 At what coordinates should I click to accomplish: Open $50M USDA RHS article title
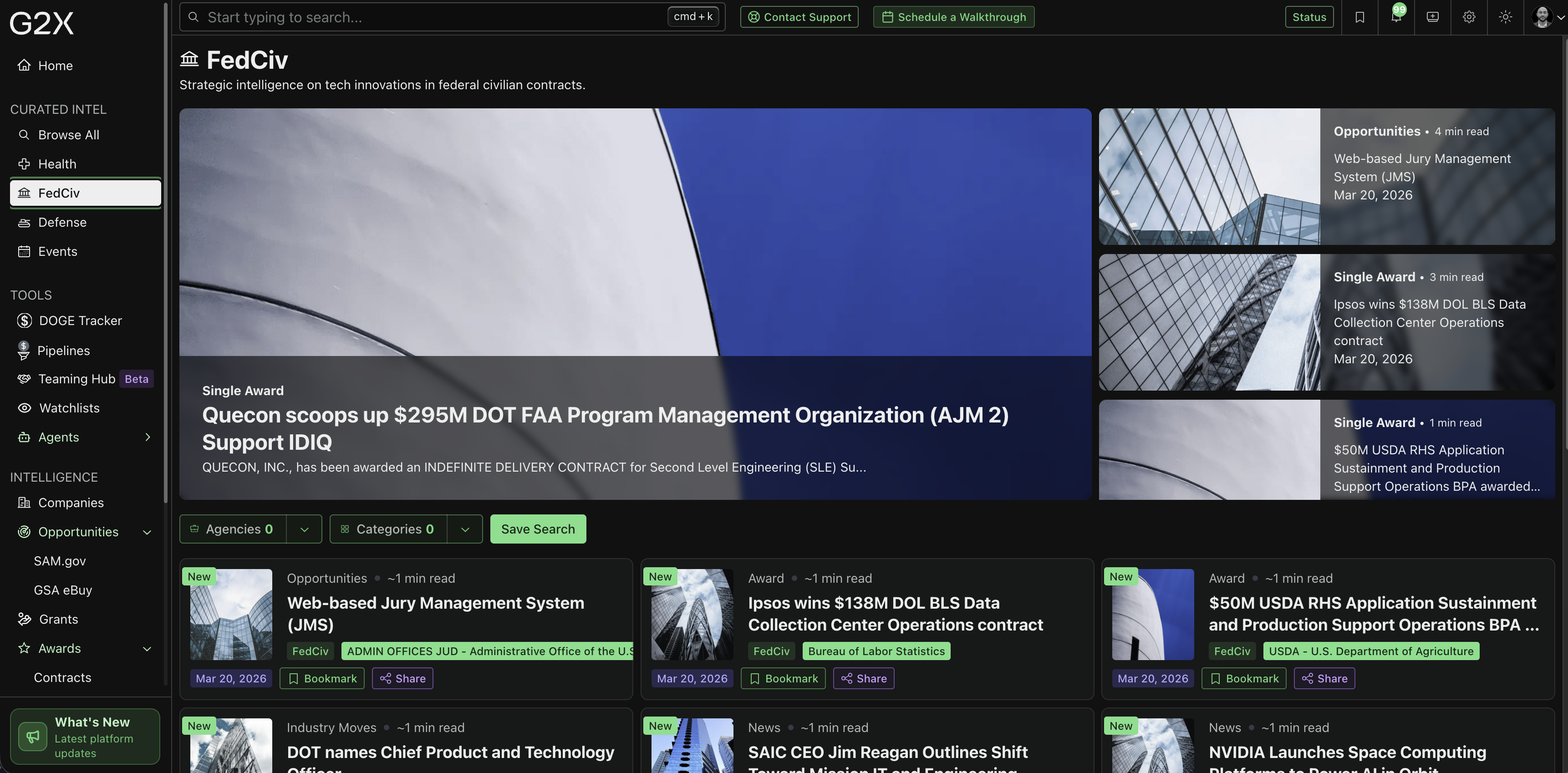(x=1374, y=614)
